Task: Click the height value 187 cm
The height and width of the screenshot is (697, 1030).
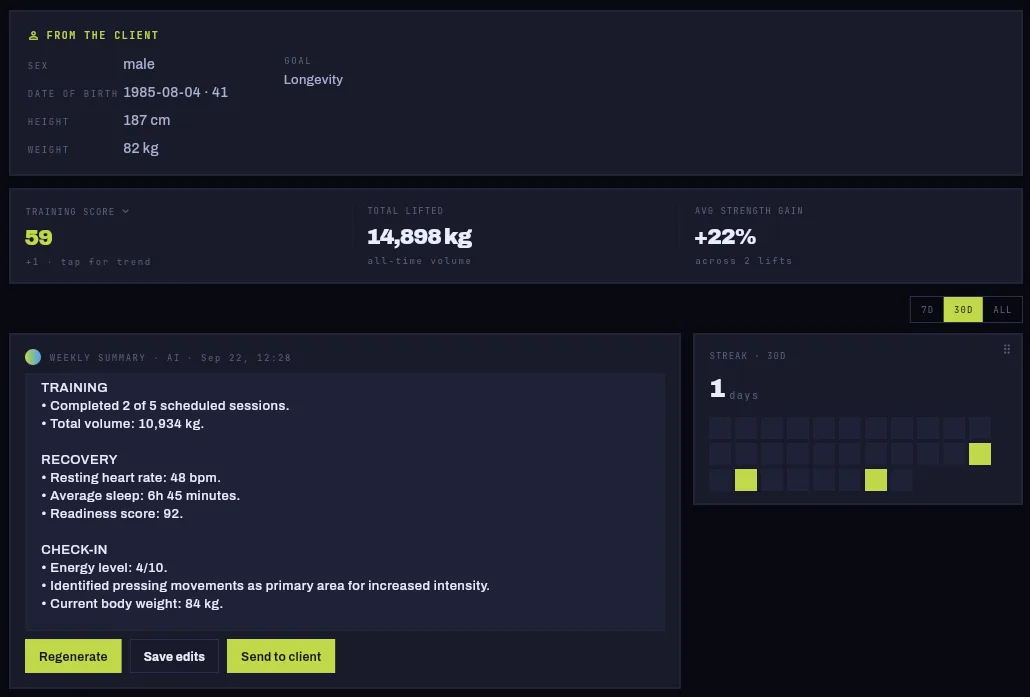Action: click(146, 120)
